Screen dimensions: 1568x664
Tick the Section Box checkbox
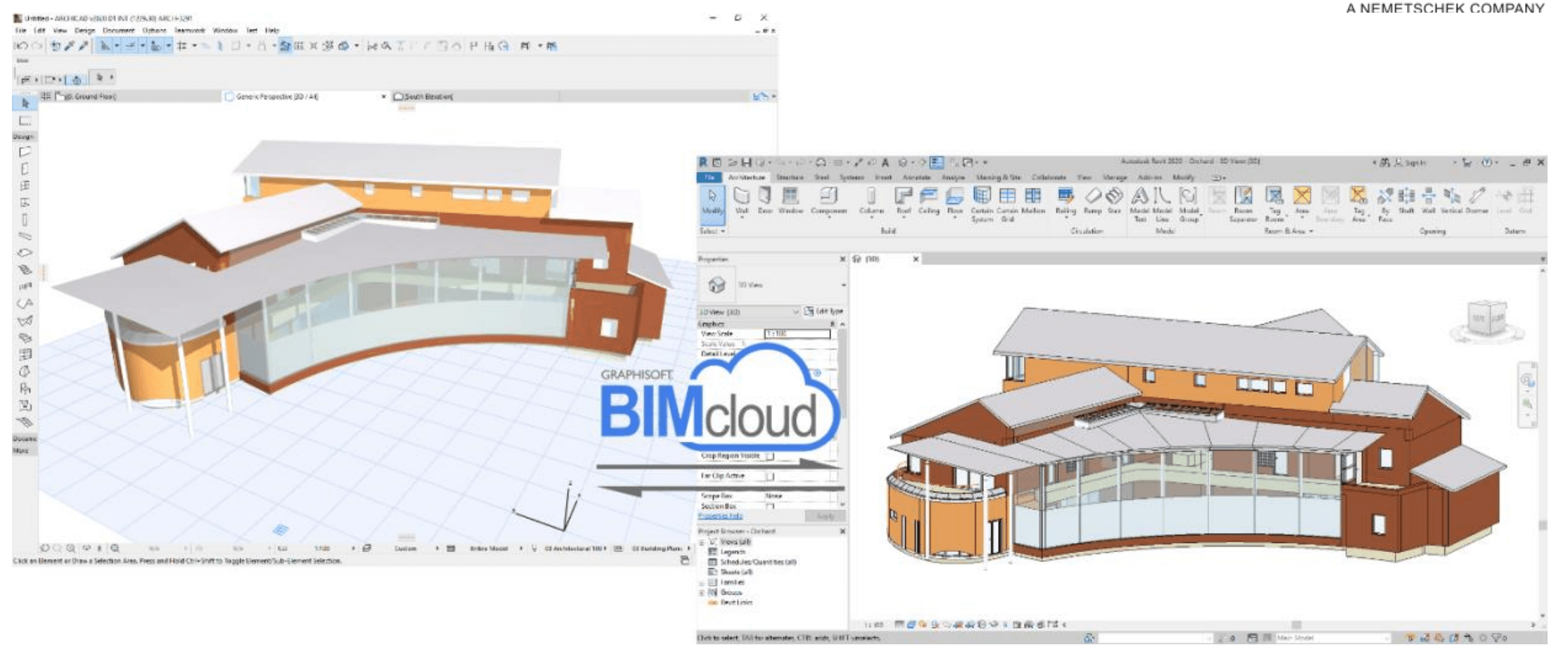point(770,506)
